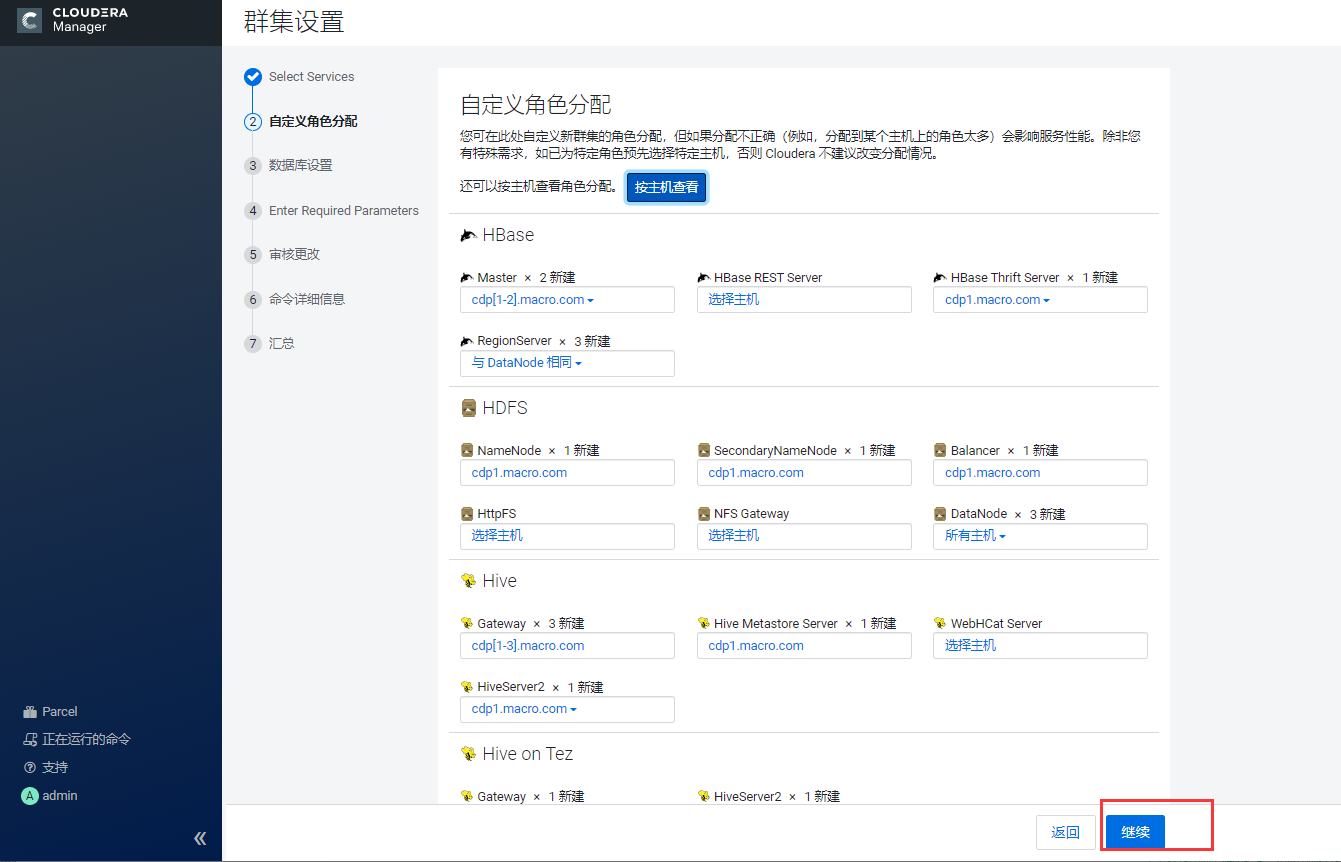The width and height of the screenshot is (1341, 862).
Task: Select step 5 审核更改
Action: [294, 255]
